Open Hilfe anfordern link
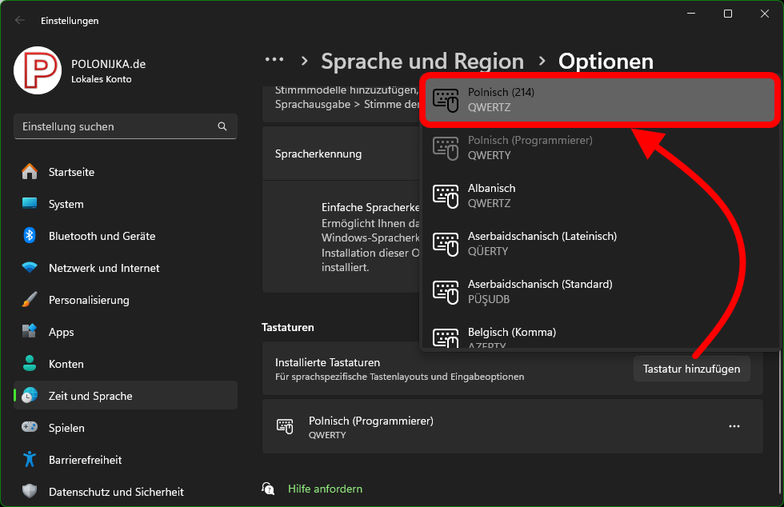 coord(325,489)
